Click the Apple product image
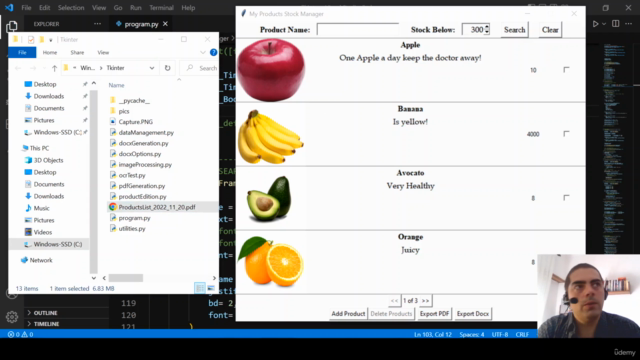 pyautogui.click(x=271, y=70)
